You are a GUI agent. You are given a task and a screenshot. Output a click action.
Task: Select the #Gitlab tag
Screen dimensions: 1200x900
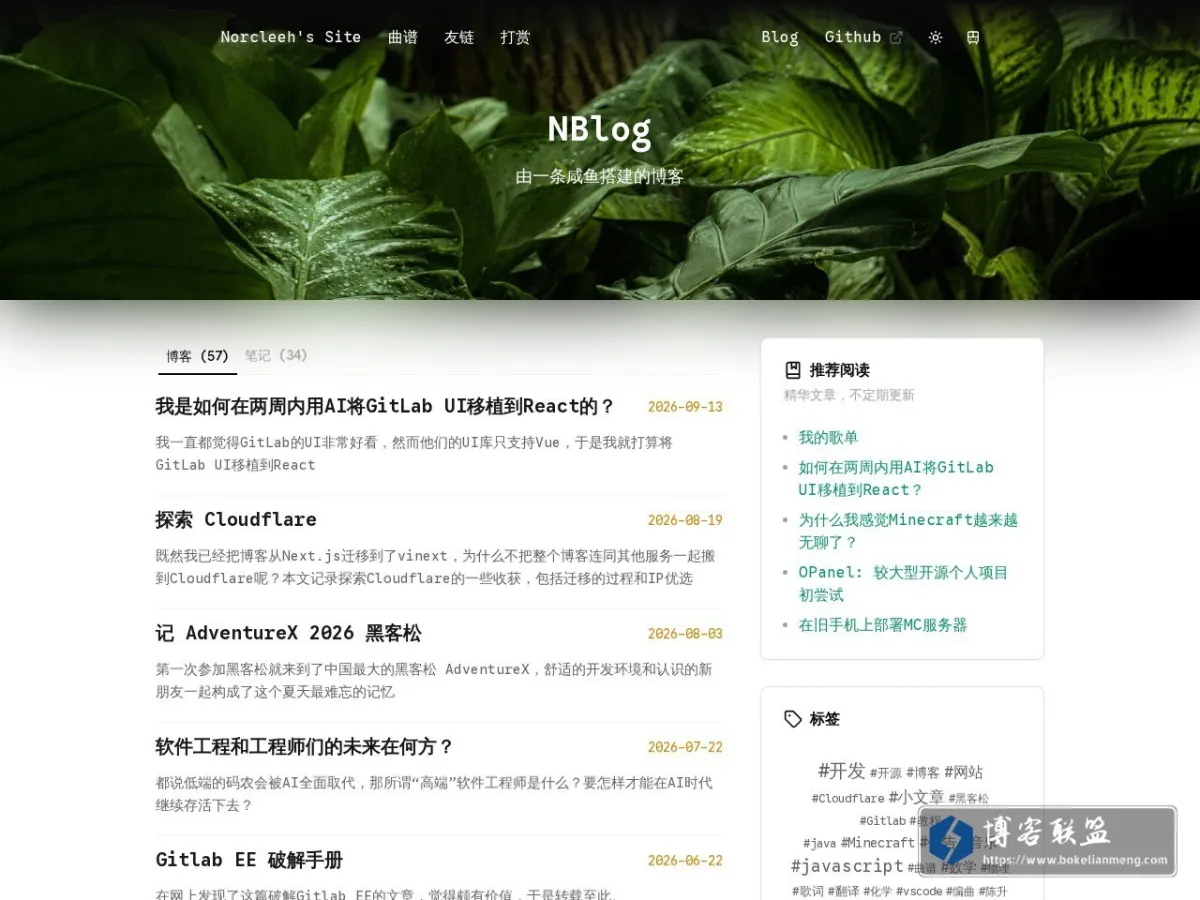(x=883, y=821)
